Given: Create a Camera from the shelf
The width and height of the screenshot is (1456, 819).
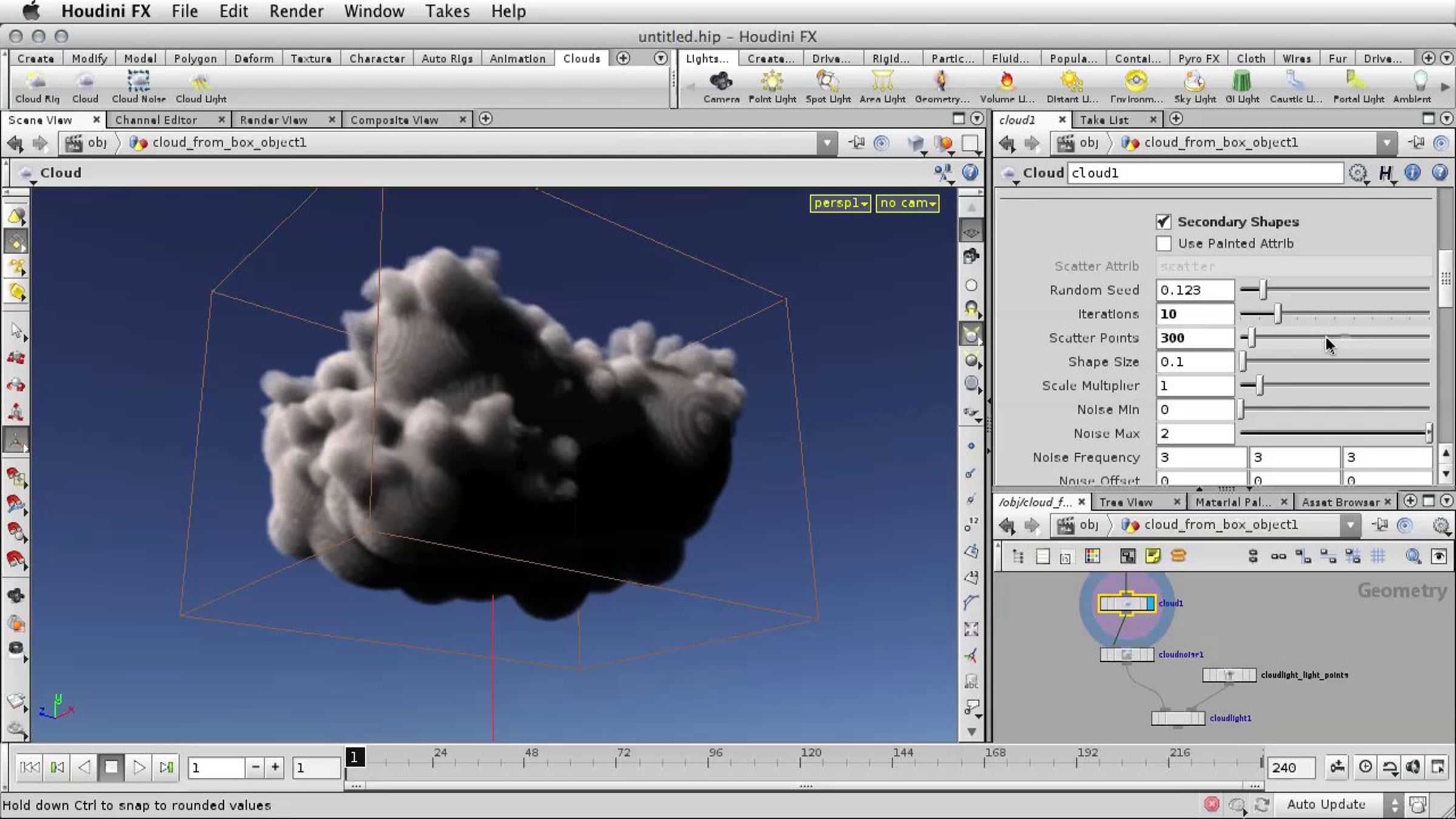Looking at the screenshot, I should point(721,87).
